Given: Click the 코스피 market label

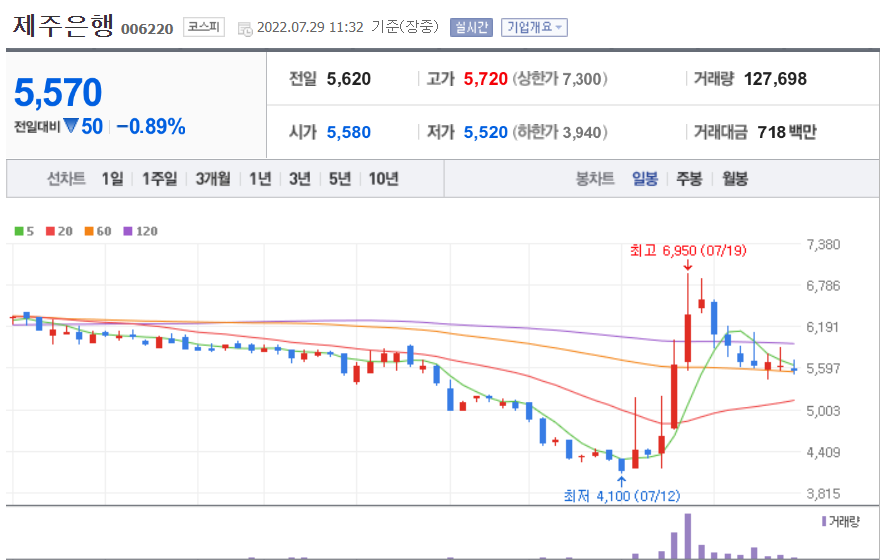Looking at the screenshot, I should click(204, 26).
